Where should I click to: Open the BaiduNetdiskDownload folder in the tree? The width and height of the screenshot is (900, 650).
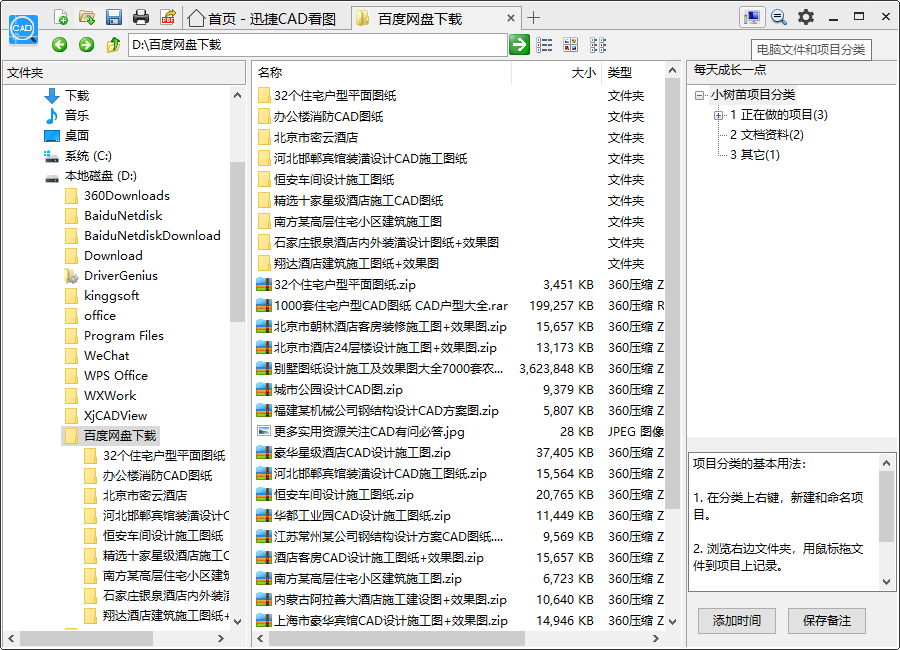tap(152, 235)
